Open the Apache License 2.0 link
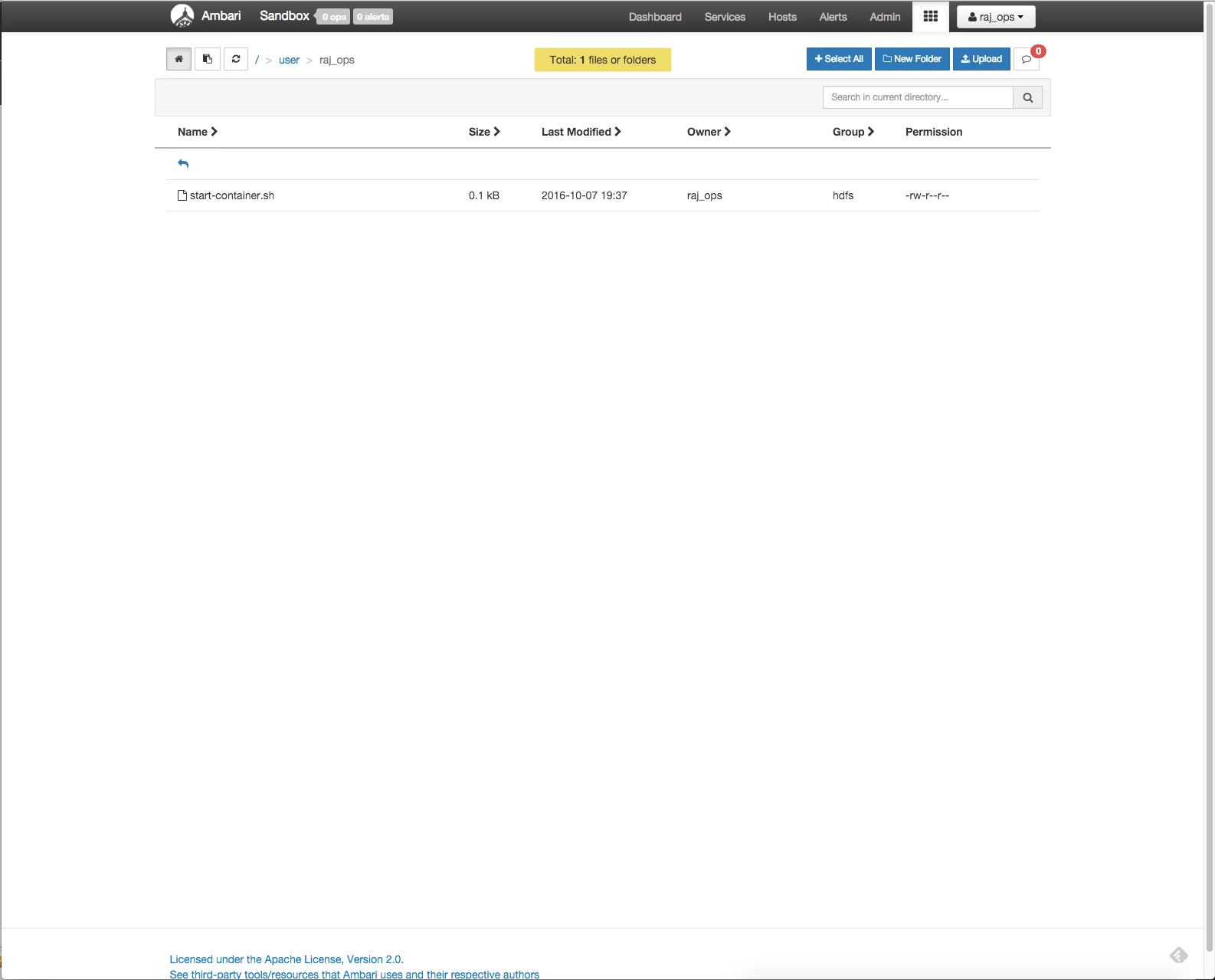Screen dimensions: 1215x980 [x=287, y=959]
